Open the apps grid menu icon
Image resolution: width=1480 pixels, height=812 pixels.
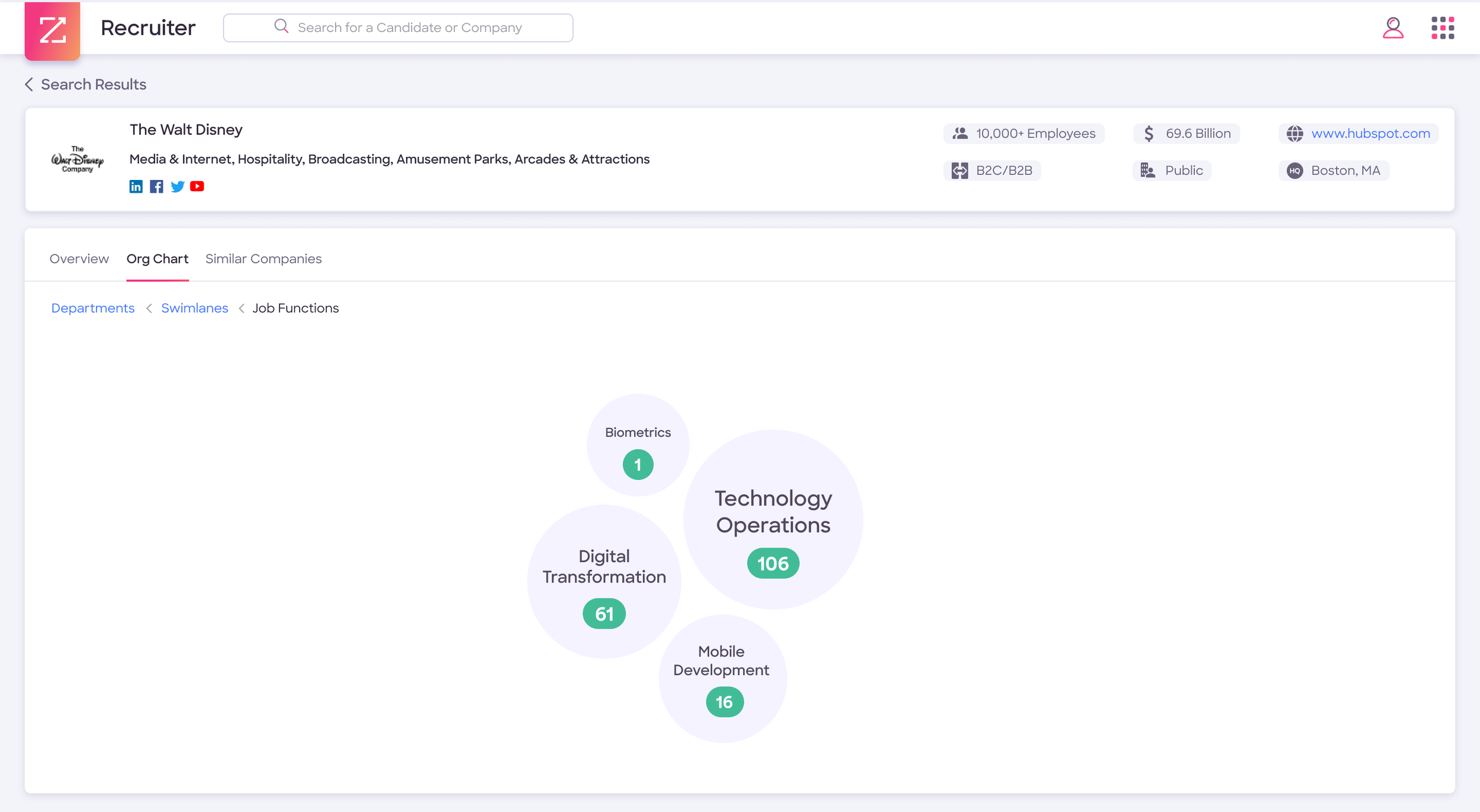tap(1443, 28)
